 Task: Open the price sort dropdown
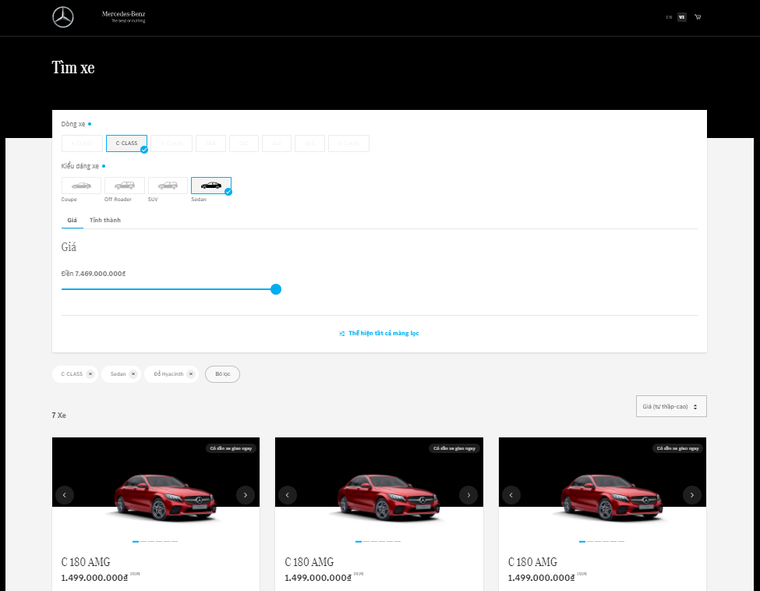click(671, 406)
